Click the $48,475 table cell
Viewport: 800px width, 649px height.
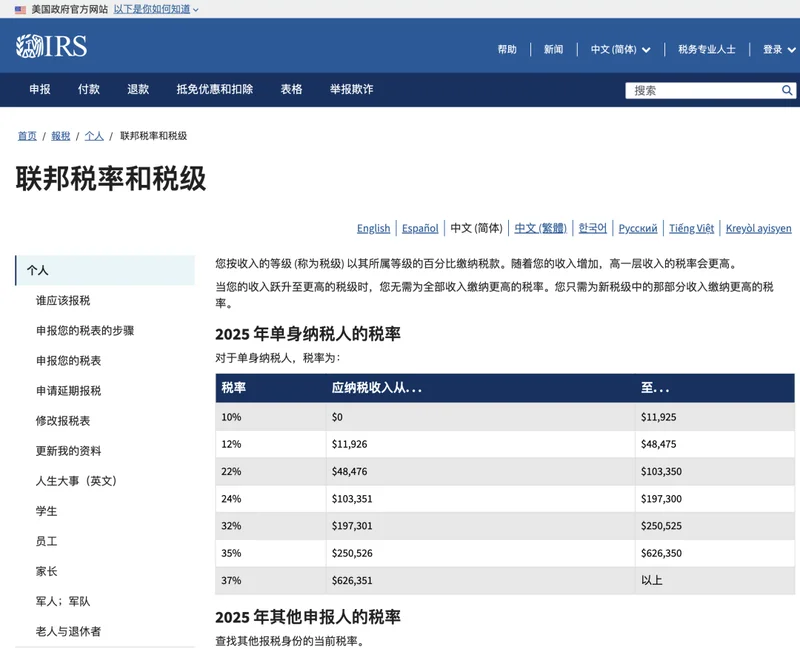click(715, 444)
